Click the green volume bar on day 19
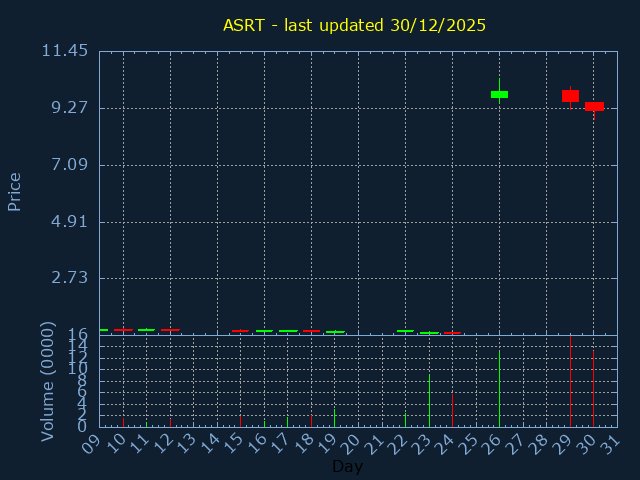Image resolution: width=640 pixels, height=480 pixels. point(334,417)
